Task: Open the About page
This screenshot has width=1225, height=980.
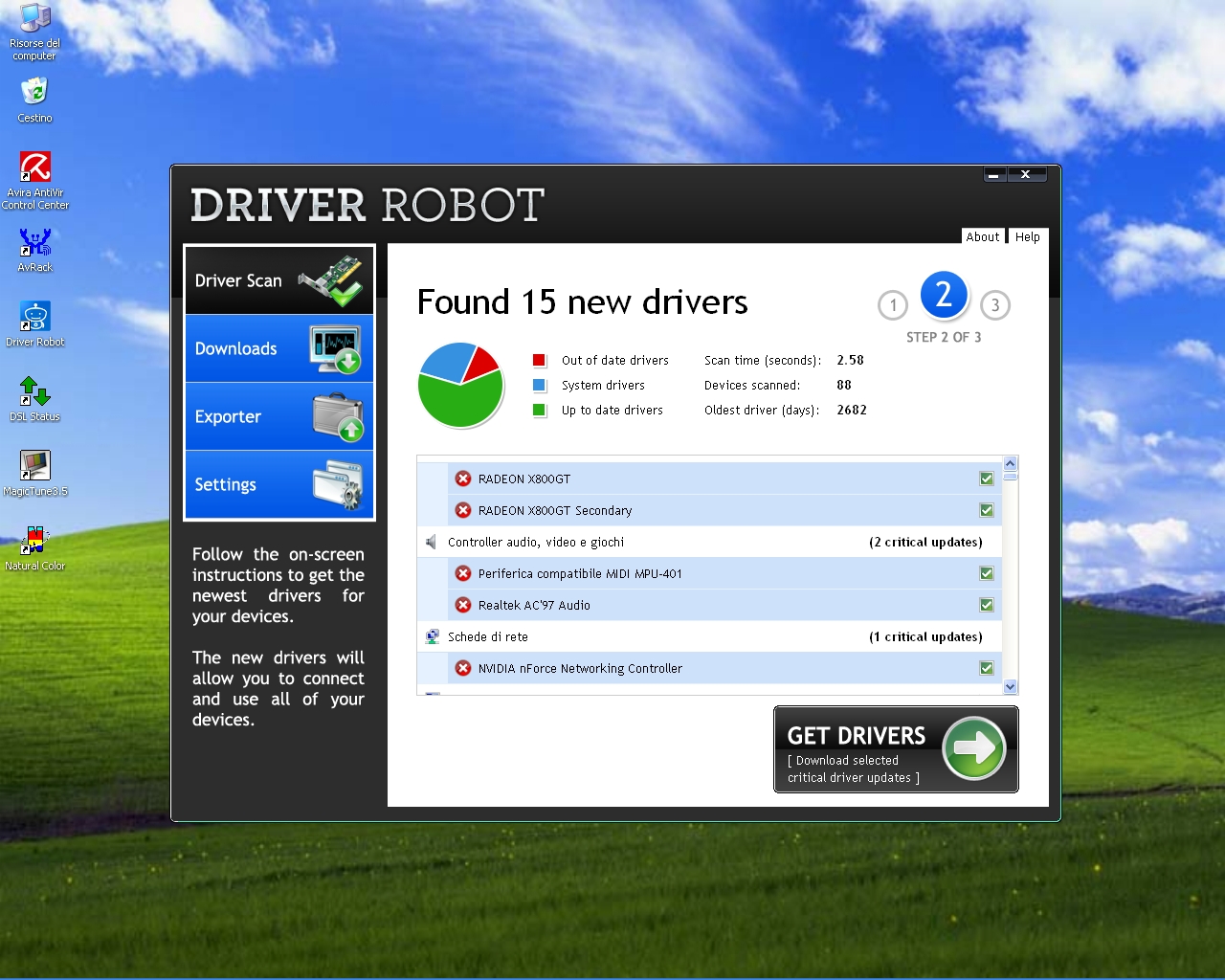Action: click(982, 236)
